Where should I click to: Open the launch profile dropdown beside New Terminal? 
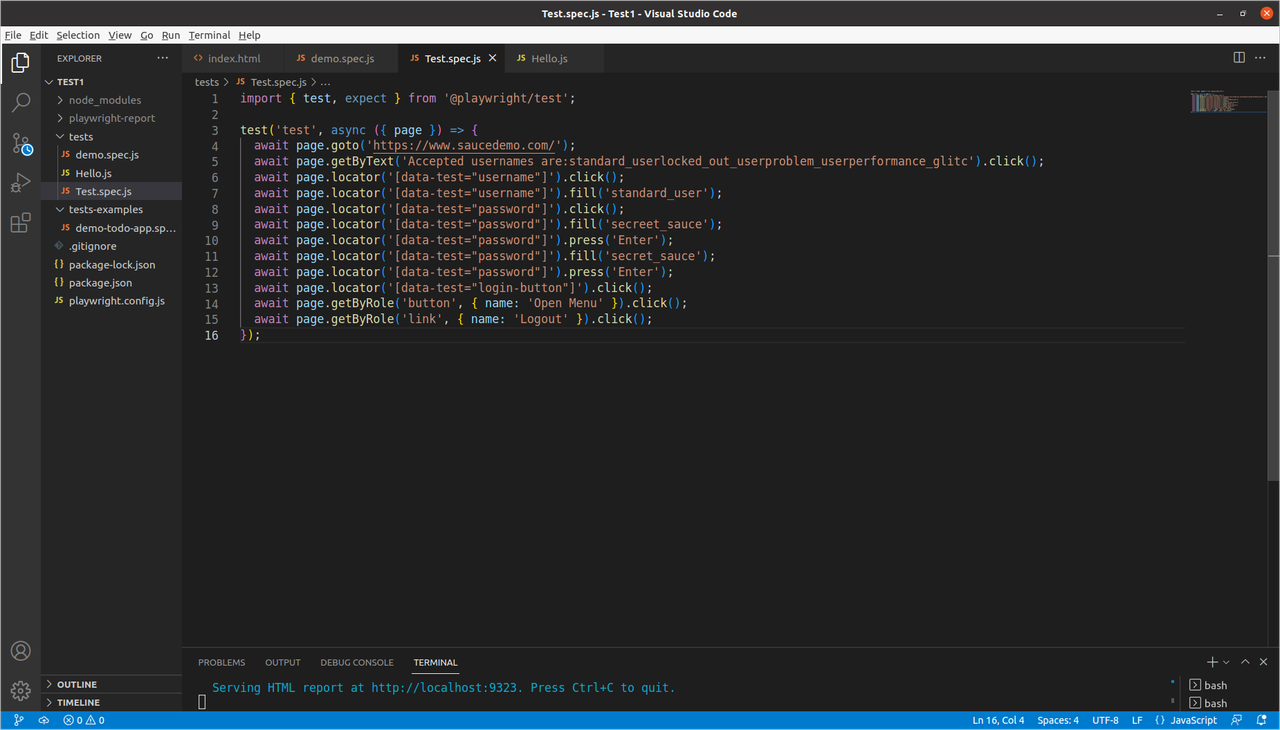pos(1226,662)
